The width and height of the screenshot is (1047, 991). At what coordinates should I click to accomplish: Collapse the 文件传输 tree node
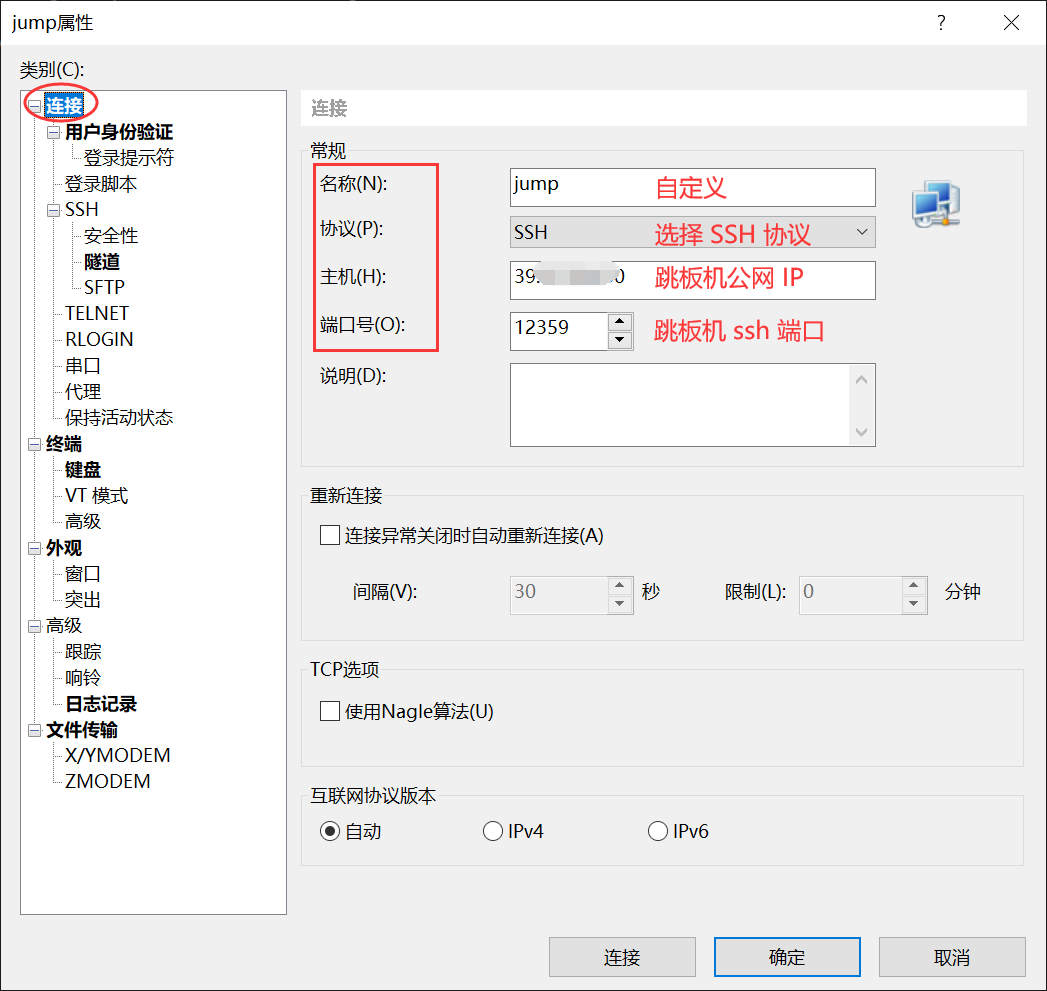click(x=35, y=731)
